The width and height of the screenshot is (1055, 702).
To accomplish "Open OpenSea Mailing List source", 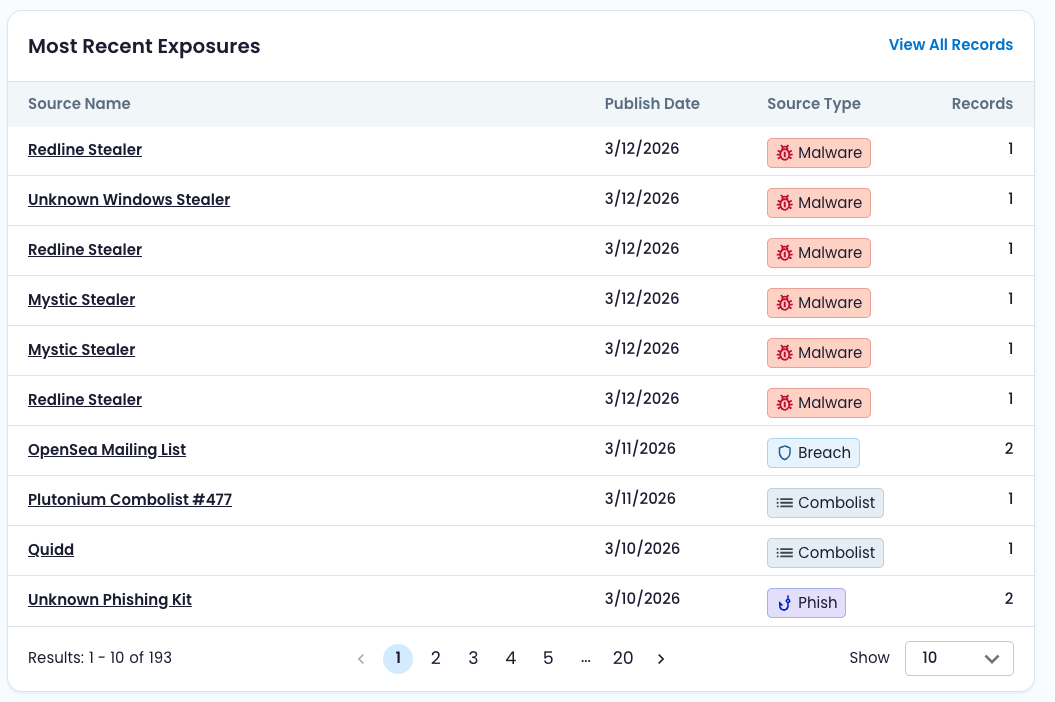I will click(106, 450).
